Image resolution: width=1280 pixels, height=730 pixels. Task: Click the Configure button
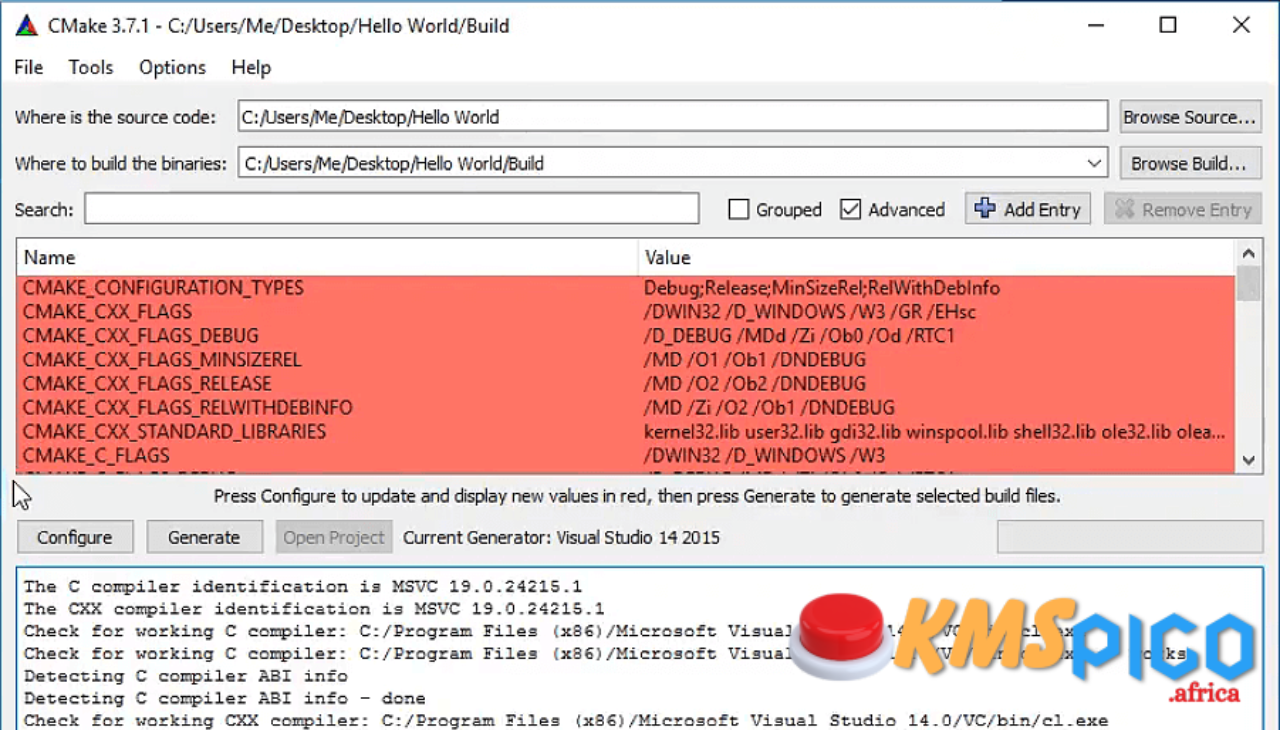click(74, 537)
